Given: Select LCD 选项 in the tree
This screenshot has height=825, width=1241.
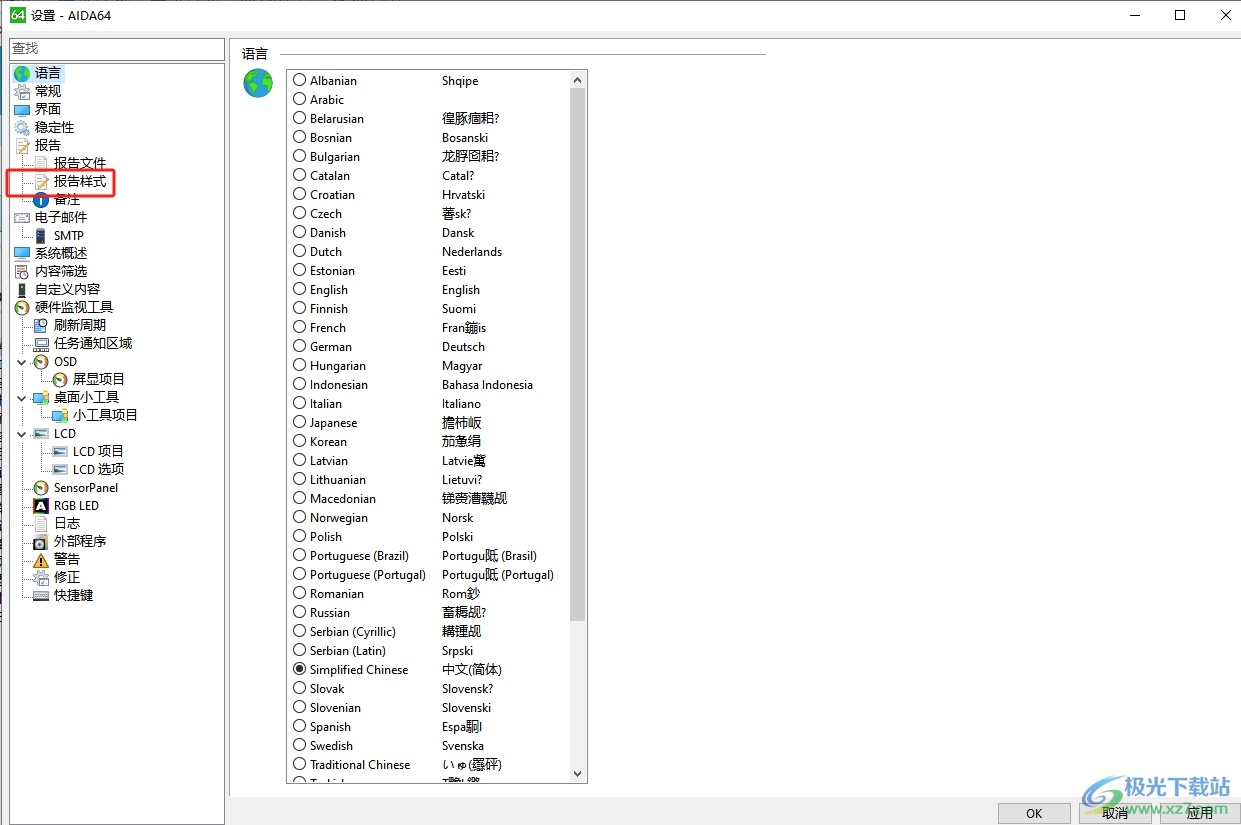Looking at the screenshot, I should point(98,469).
